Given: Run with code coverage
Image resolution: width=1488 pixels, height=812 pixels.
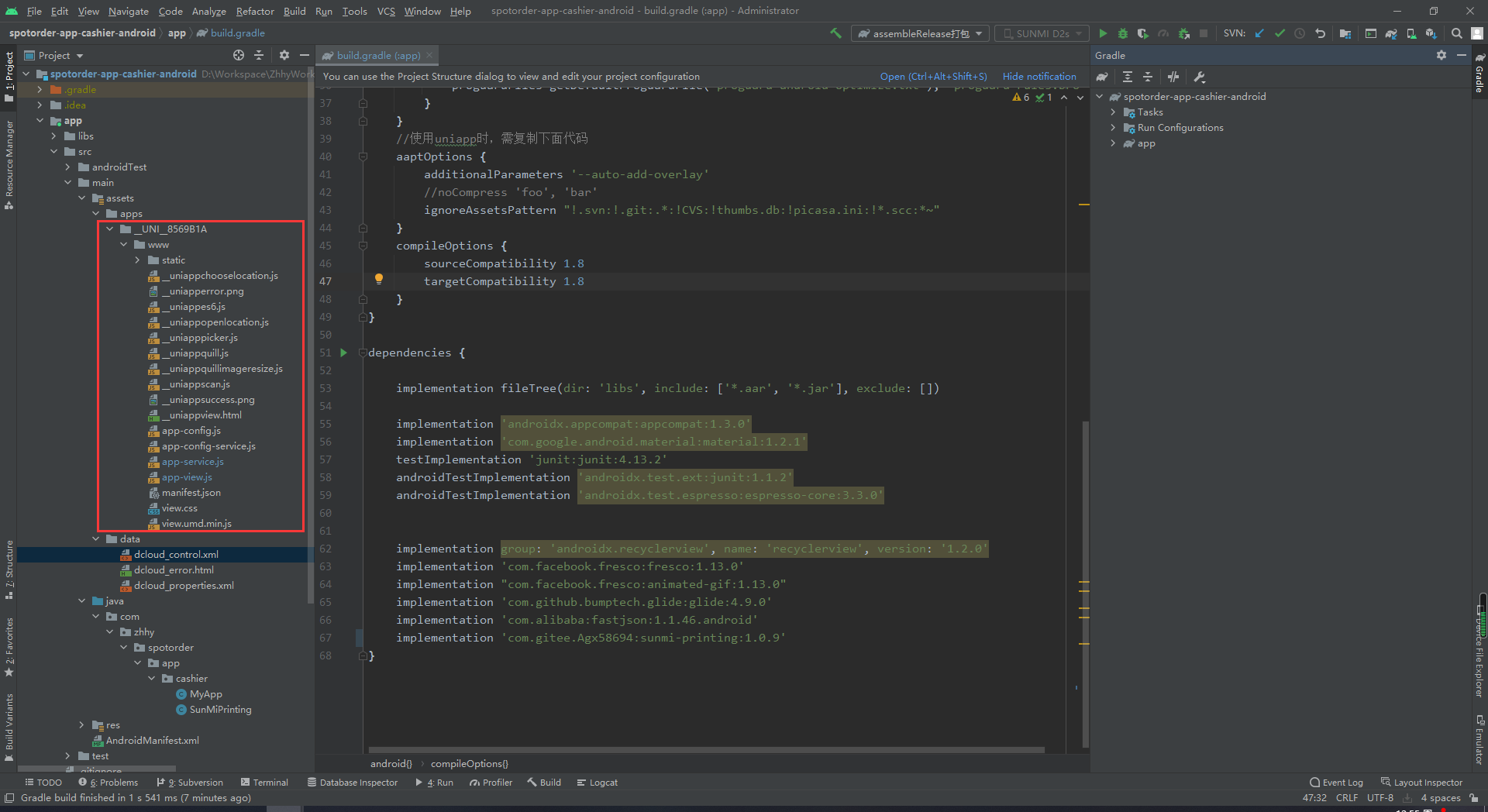Looking at the screenshot, I should pyautogui.click(x=1142, y=34).
